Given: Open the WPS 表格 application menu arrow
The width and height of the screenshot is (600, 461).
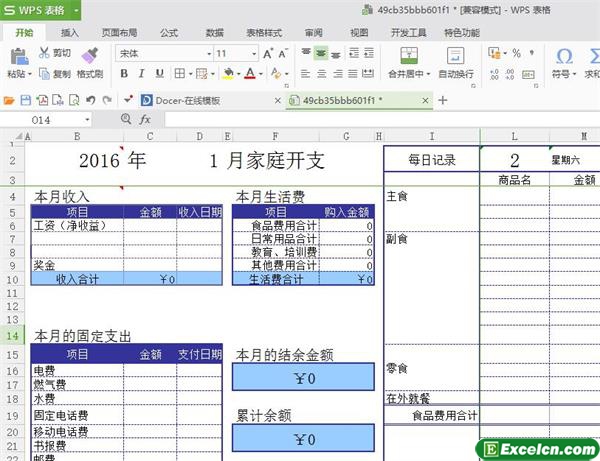Looking at the screenshot, I should click(x=76, y=10).
